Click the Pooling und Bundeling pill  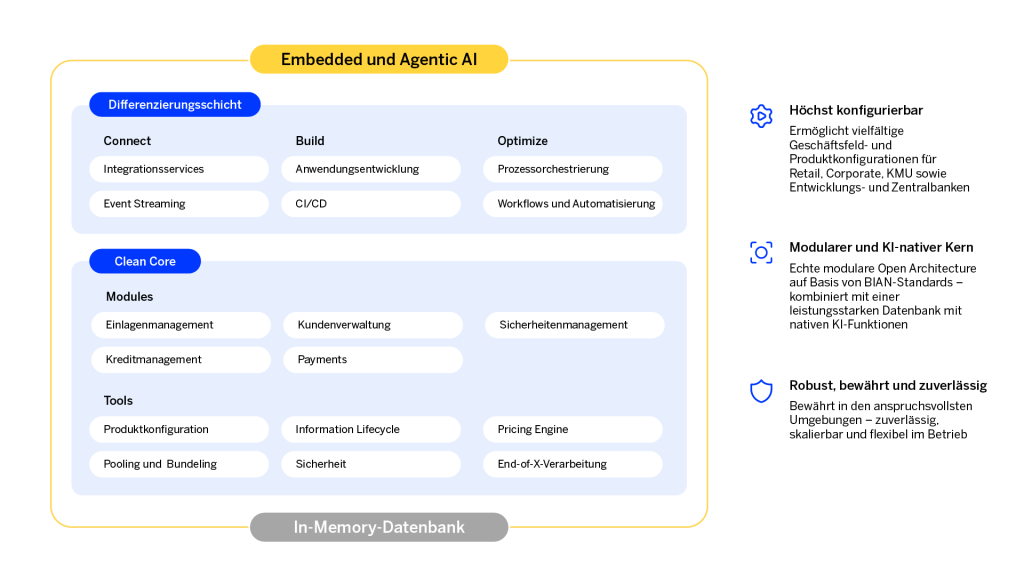point(179,464)
